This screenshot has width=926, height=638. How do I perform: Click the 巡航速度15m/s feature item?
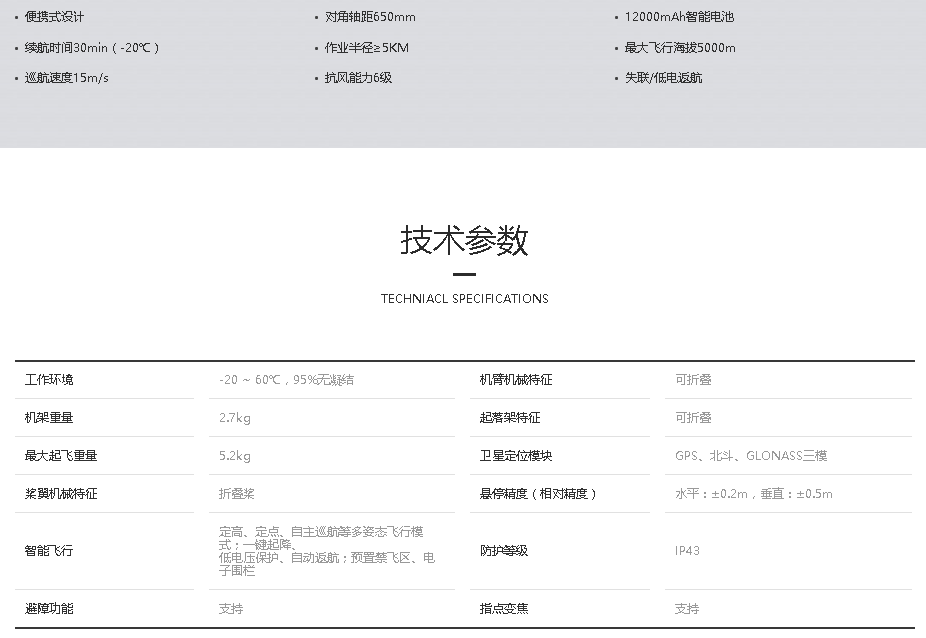point(66,77)
